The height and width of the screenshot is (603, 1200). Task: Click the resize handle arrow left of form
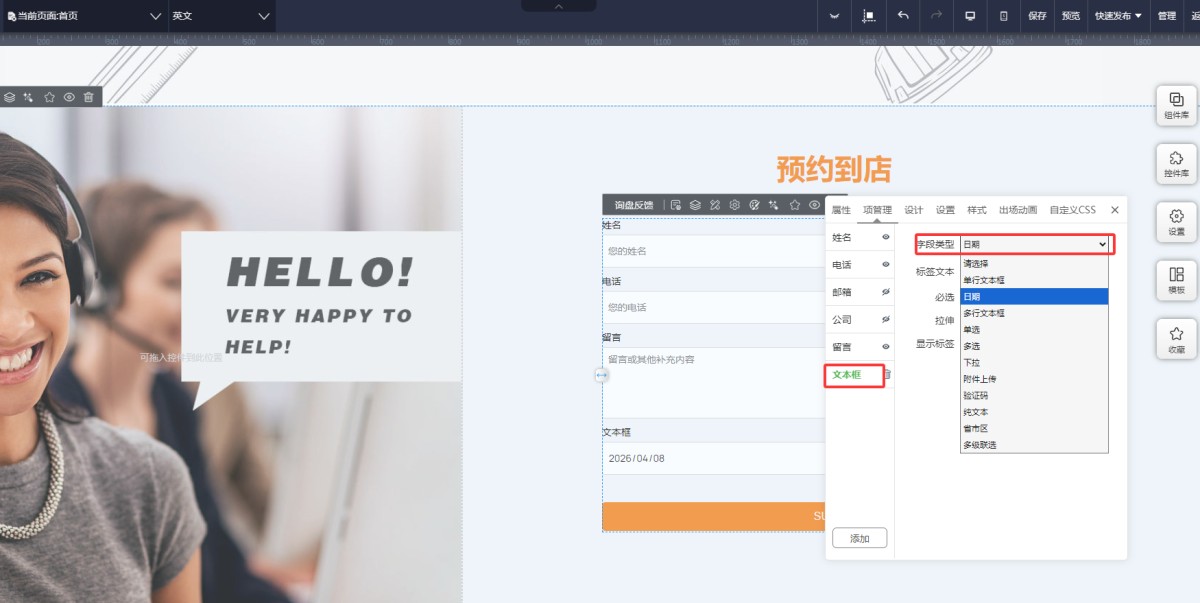(602, 375)
